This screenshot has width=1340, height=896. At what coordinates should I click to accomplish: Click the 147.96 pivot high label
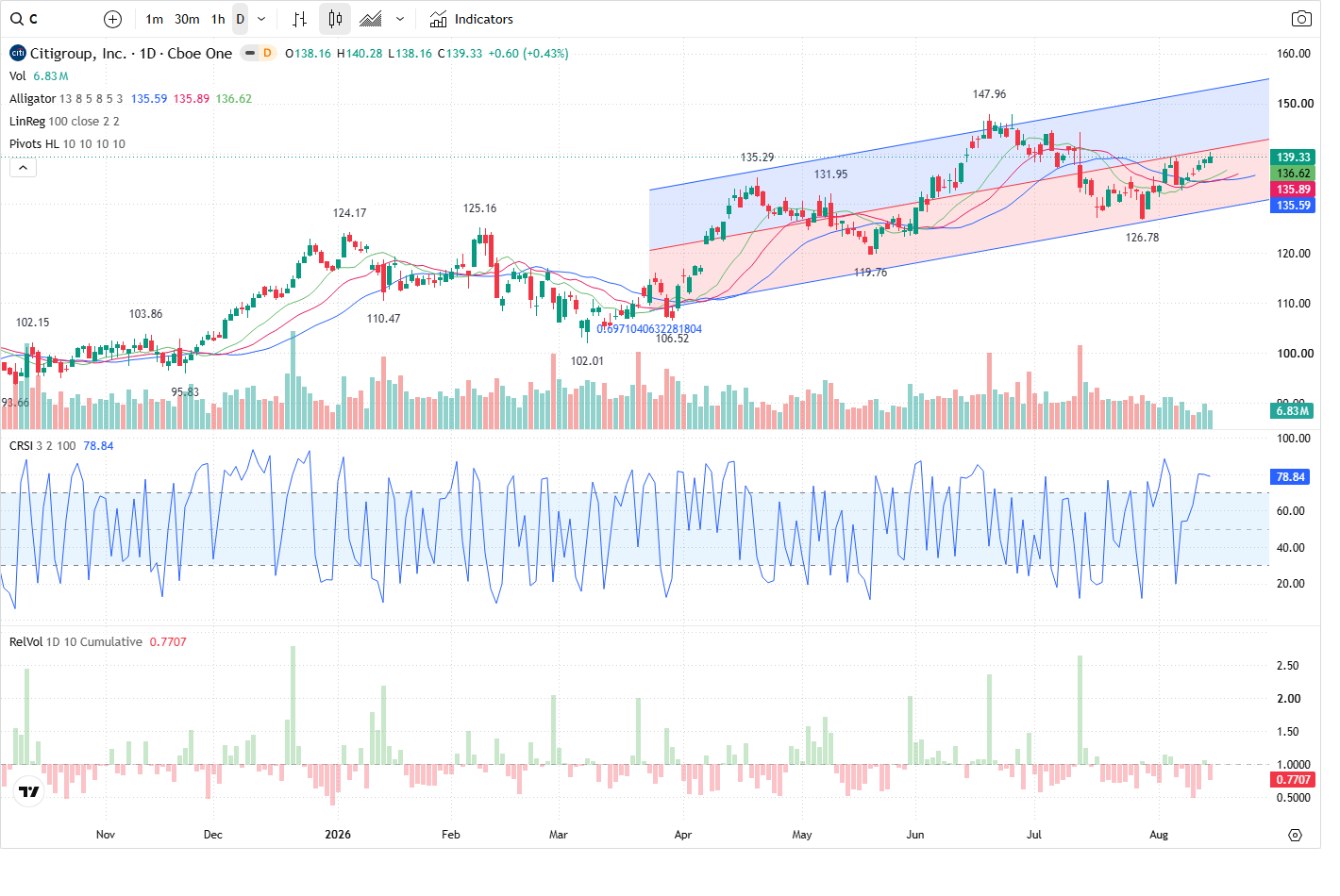[x=989, y=94]
